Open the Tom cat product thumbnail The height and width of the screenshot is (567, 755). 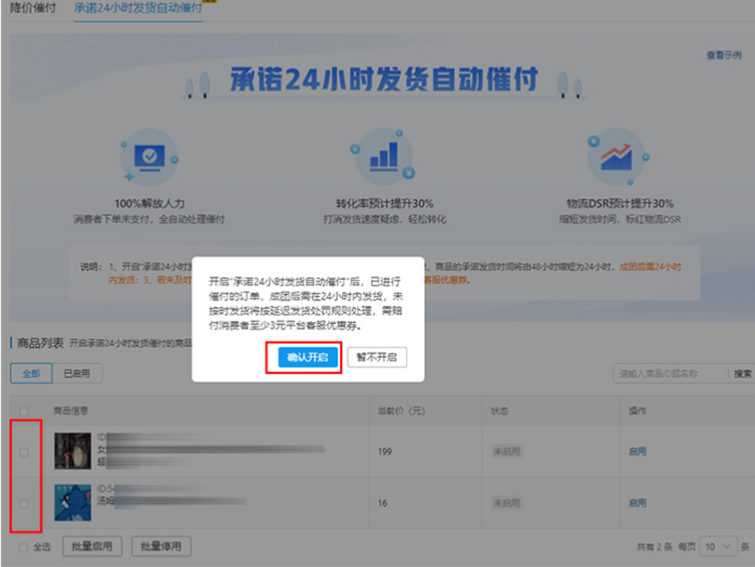73,503
